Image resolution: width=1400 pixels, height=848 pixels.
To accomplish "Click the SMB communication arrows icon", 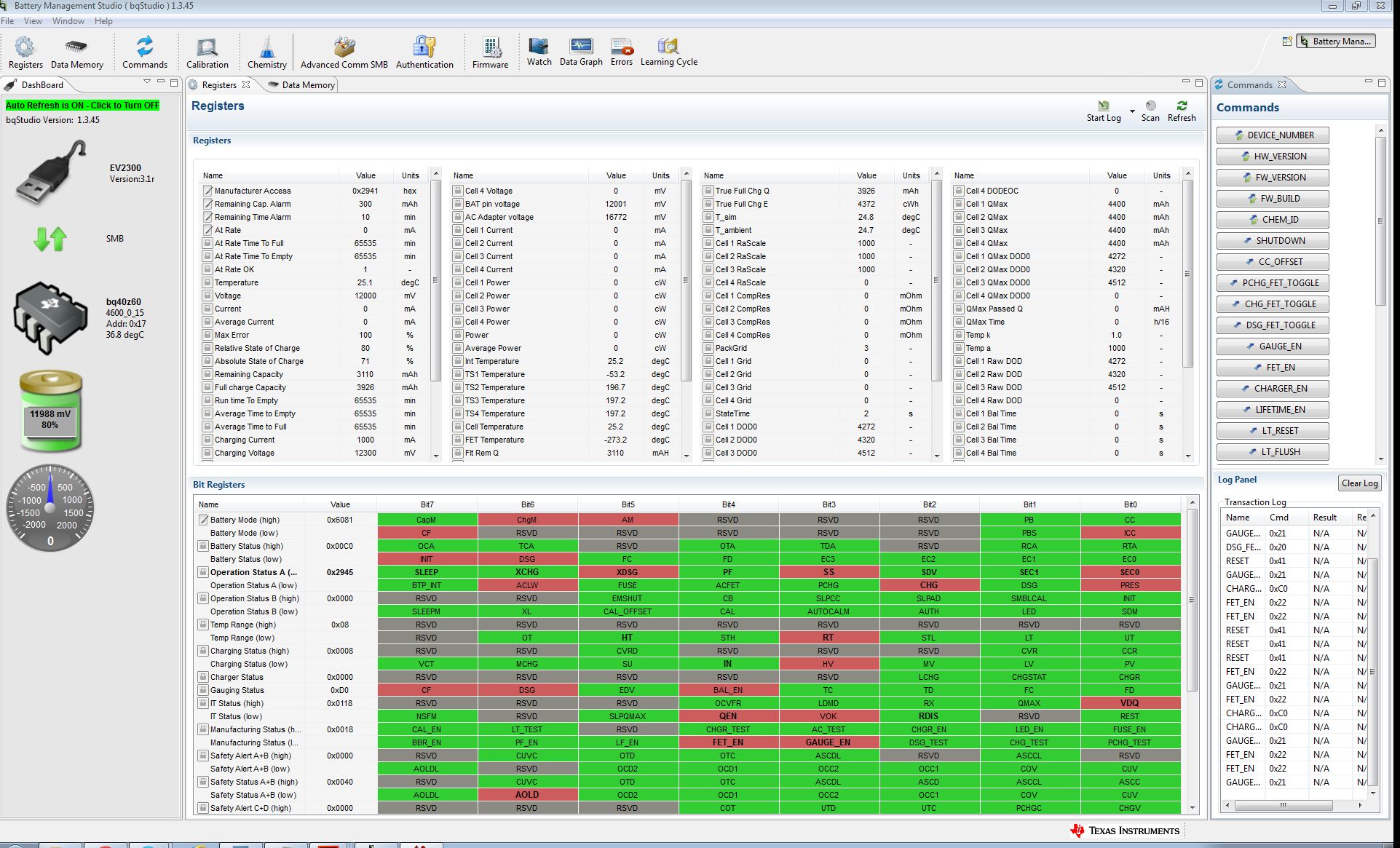I will (x=50, y=239).
